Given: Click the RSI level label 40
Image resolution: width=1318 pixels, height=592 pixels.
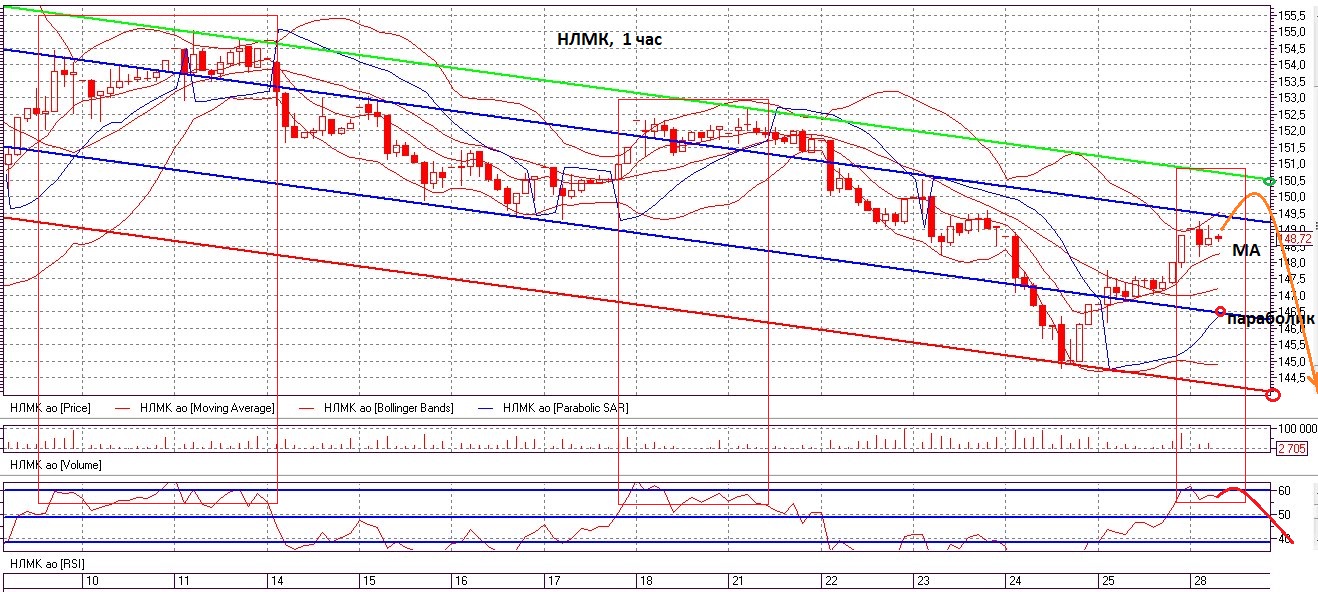Looking at the screenshot, I should click(x=1284, y=541).
